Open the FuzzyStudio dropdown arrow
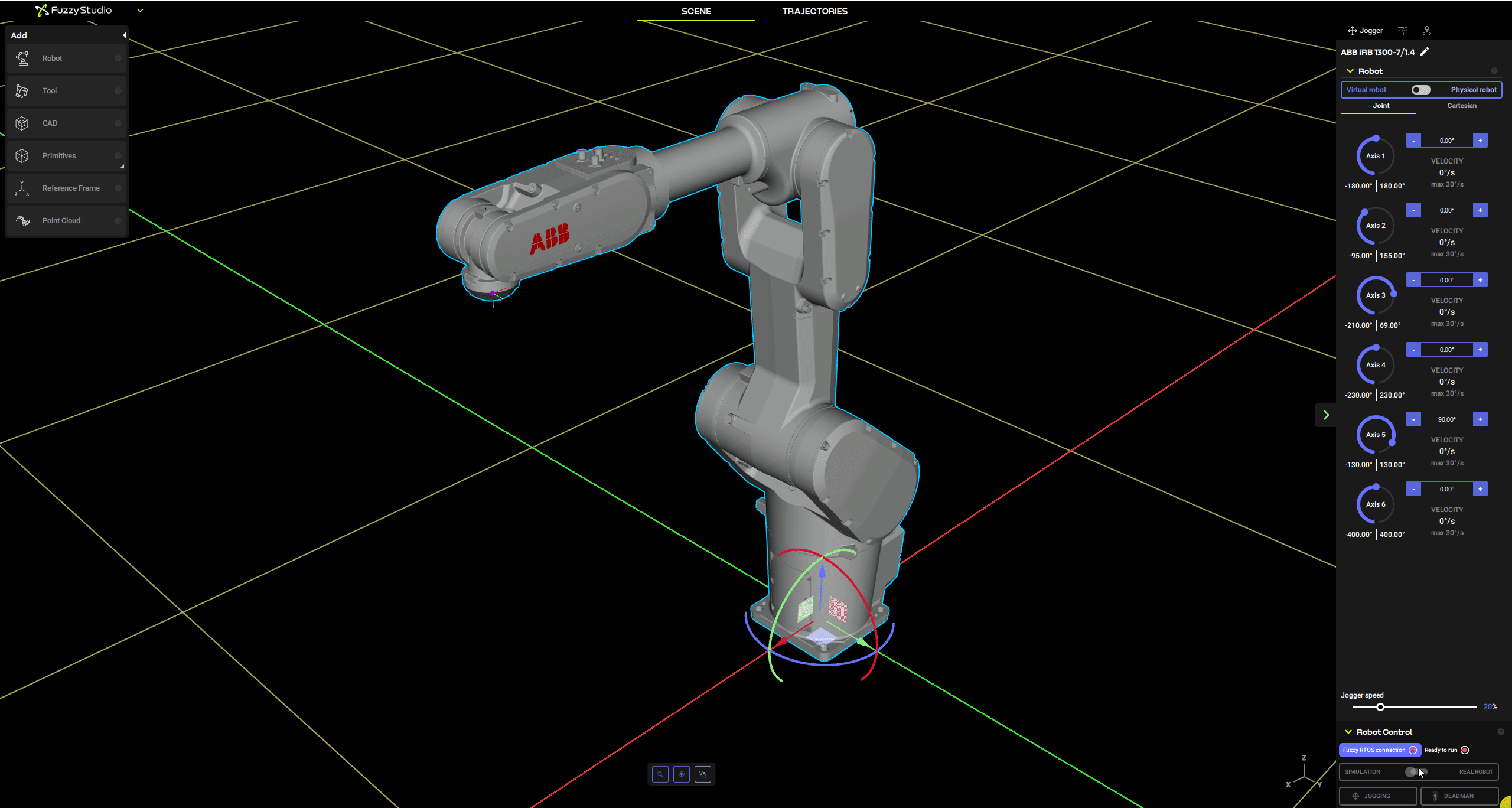The image size is (1512, 808). point(141,11)
